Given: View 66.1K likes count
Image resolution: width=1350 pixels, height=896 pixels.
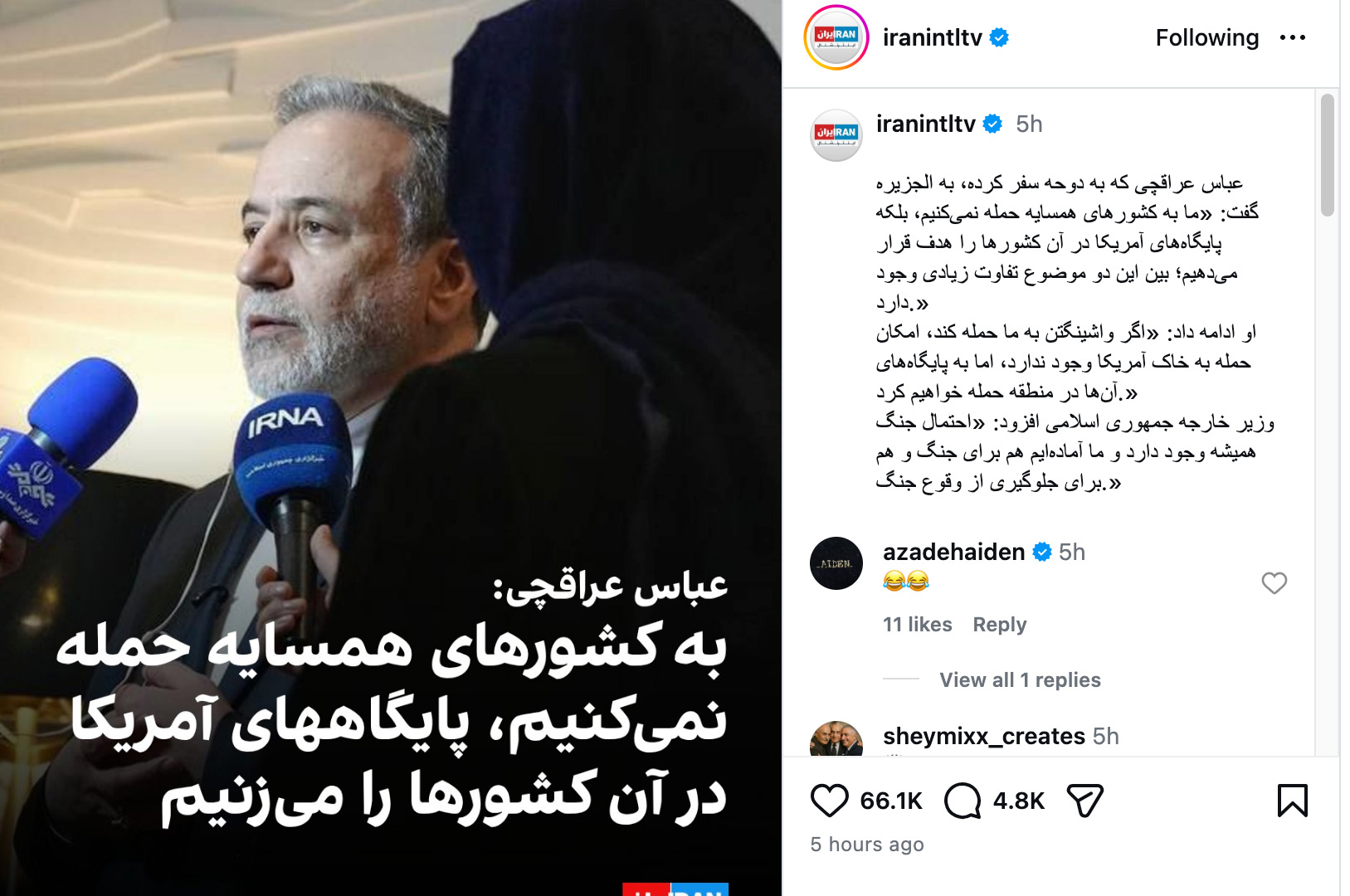Looking at the screenshot, I should click(x=891, y=801).
